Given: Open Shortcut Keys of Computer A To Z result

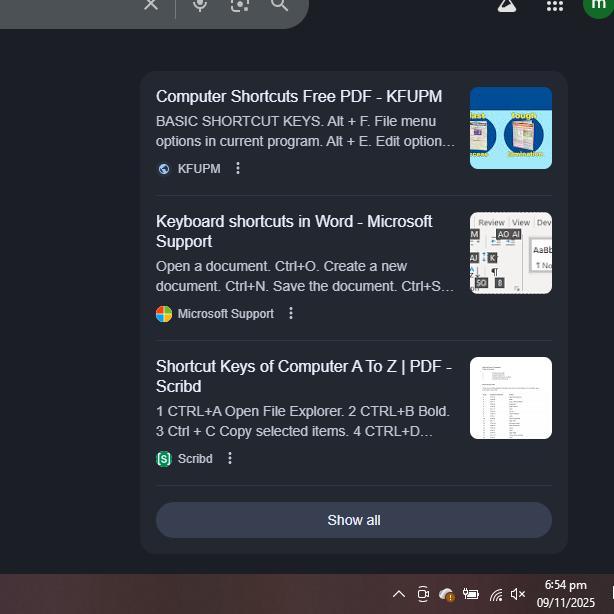Looking at the screenshot, I should click(x=304, y=376).
